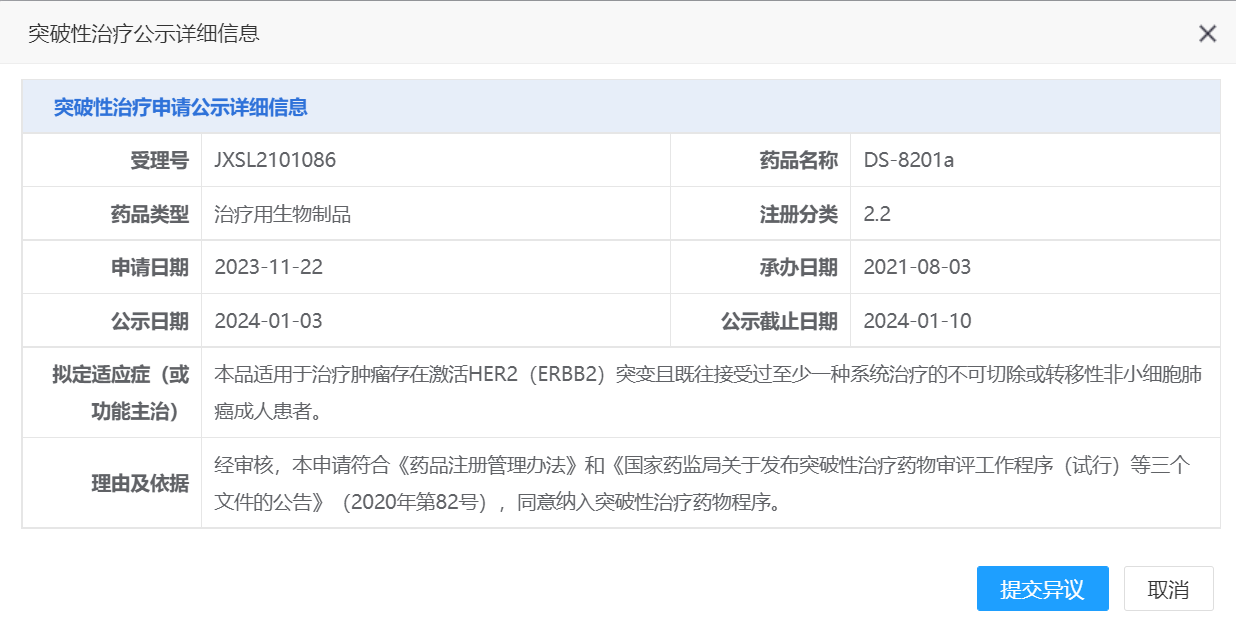The height and width of the screenshot is (625, 1236).
Task: Click the 突破性治疗申请公示详细信息 section header
Action: coord(180,108)
